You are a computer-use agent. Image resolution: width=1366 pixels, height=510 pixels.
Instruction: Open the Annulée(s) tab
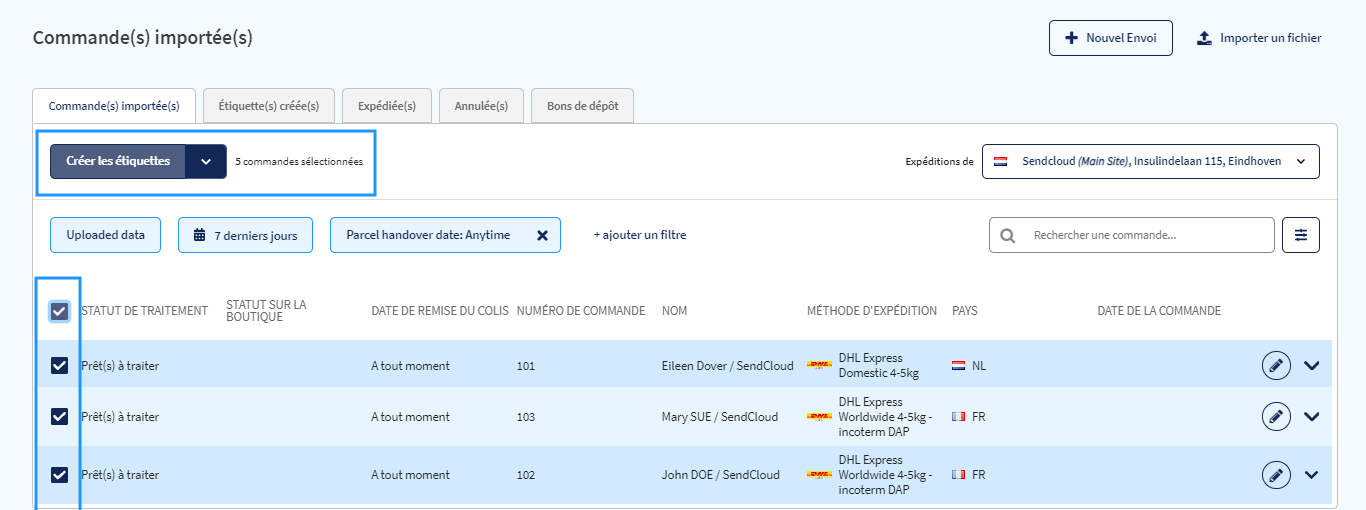[x=481, y=106]
